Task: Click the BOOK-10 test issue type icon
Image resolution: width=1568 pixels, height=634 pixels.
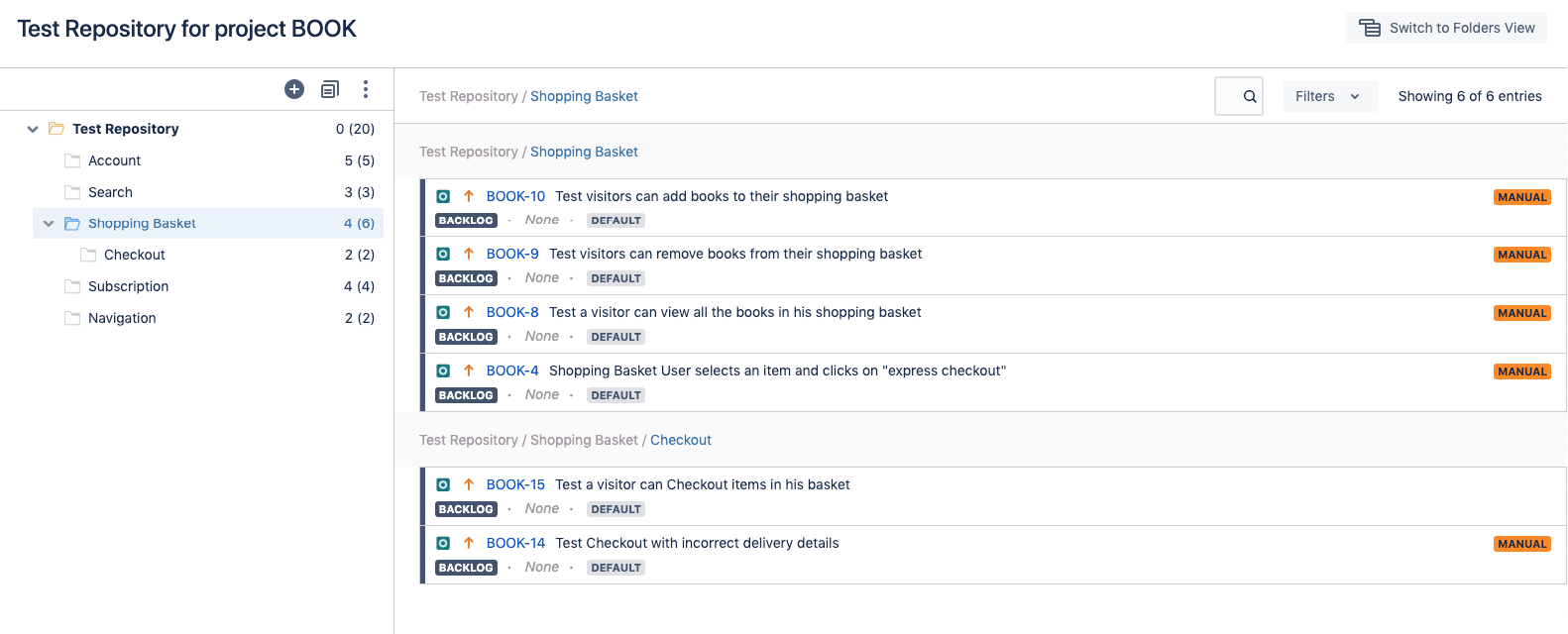Action: [x=443, y=196]
